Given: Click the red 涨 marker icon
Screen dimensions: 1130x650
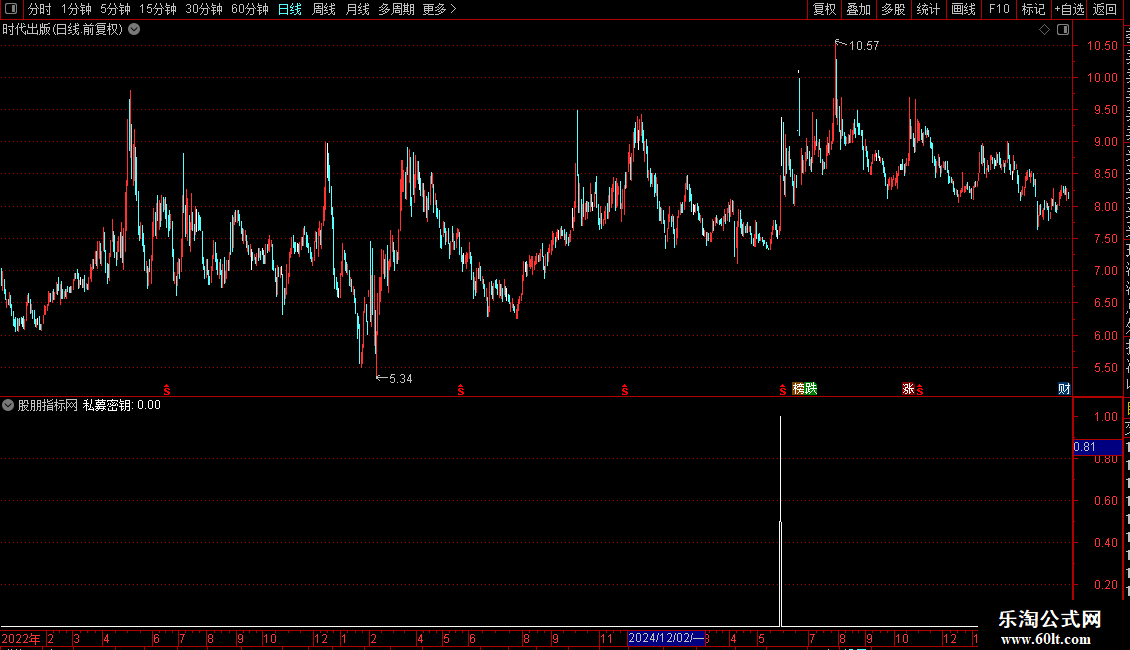Looking at the screenshot, I should pos(908,388).
